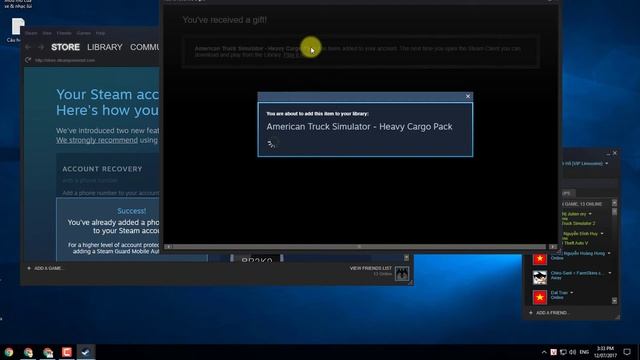Open first Chrome icon on taskbar
The height and width of the screenshot is (360, 640).
point(9,352)
